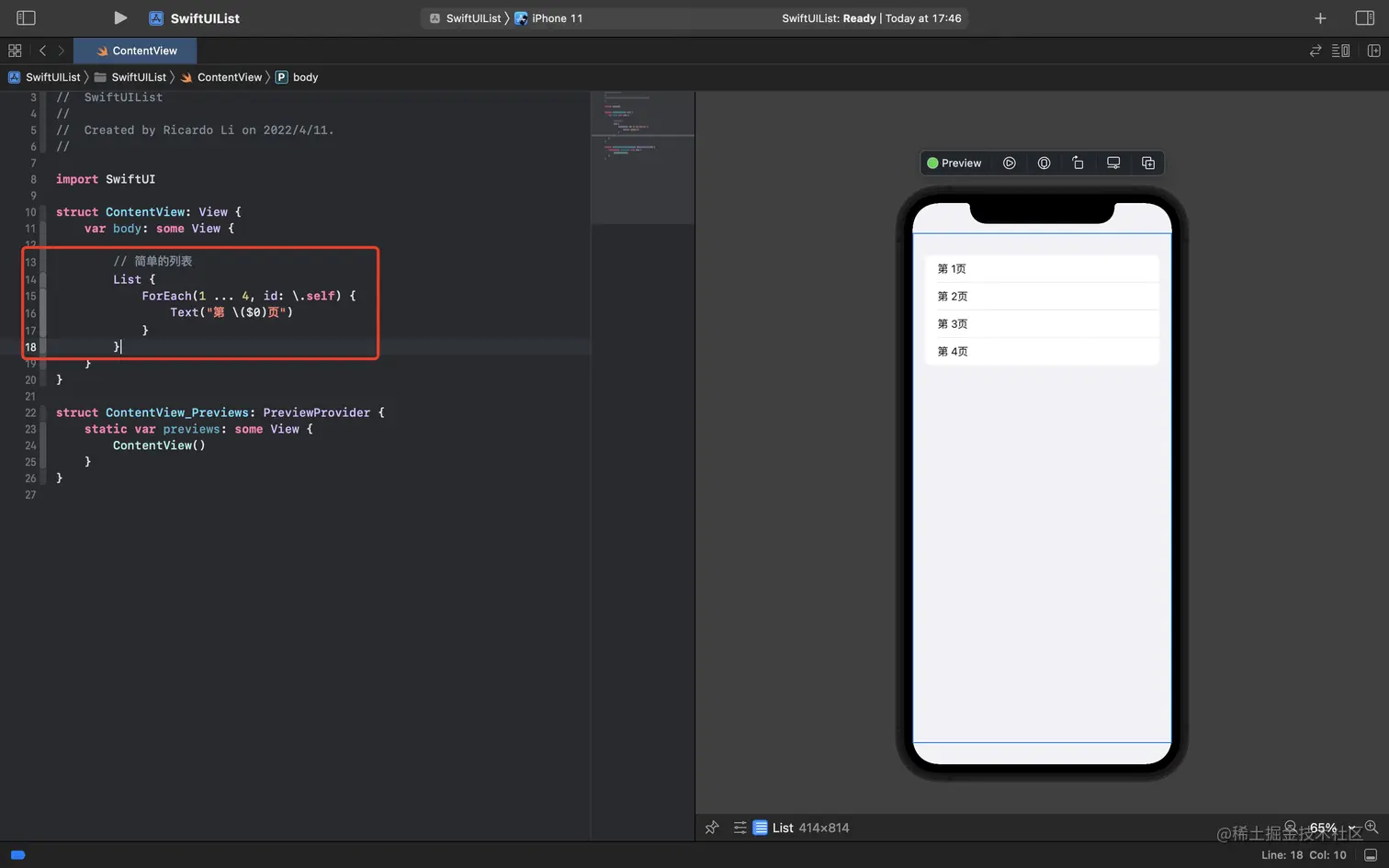Toggle the debug area panel
The height and width of the screenshot is (868, 1389).
tap(1371, 855)
